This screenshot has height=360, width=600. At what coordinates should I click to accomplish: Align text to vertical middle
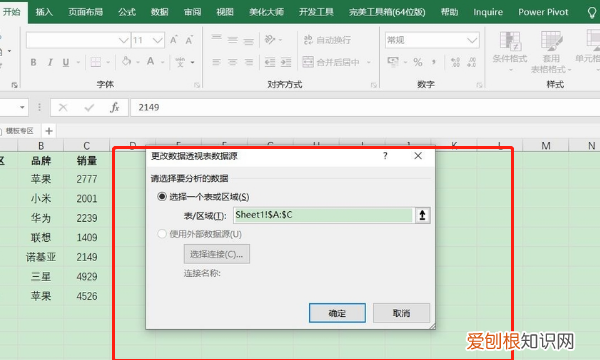click(233, 39)
